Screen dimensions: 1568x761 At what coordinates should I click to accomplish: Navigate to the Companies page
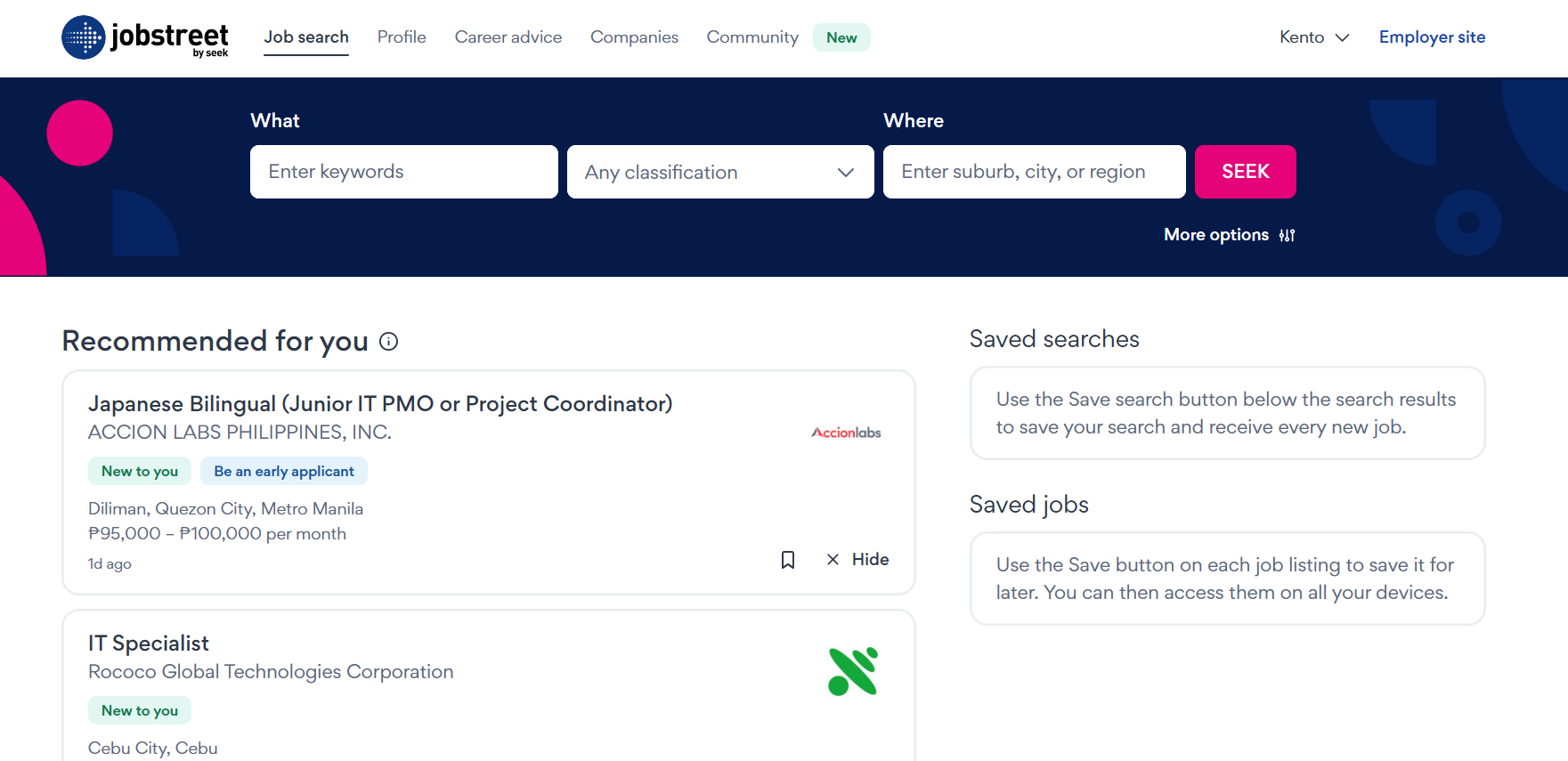(x=634, y=37)
